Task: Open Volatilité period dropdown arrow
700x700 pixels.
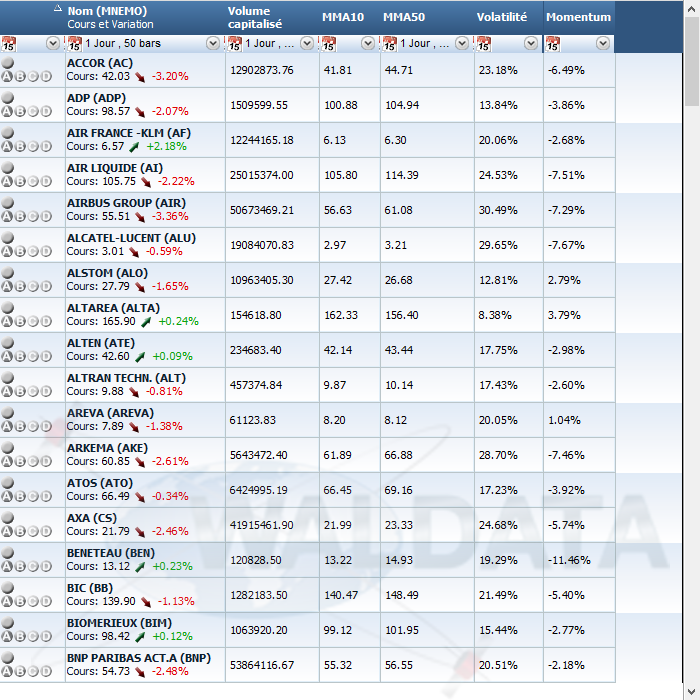Action: [531, 43]
